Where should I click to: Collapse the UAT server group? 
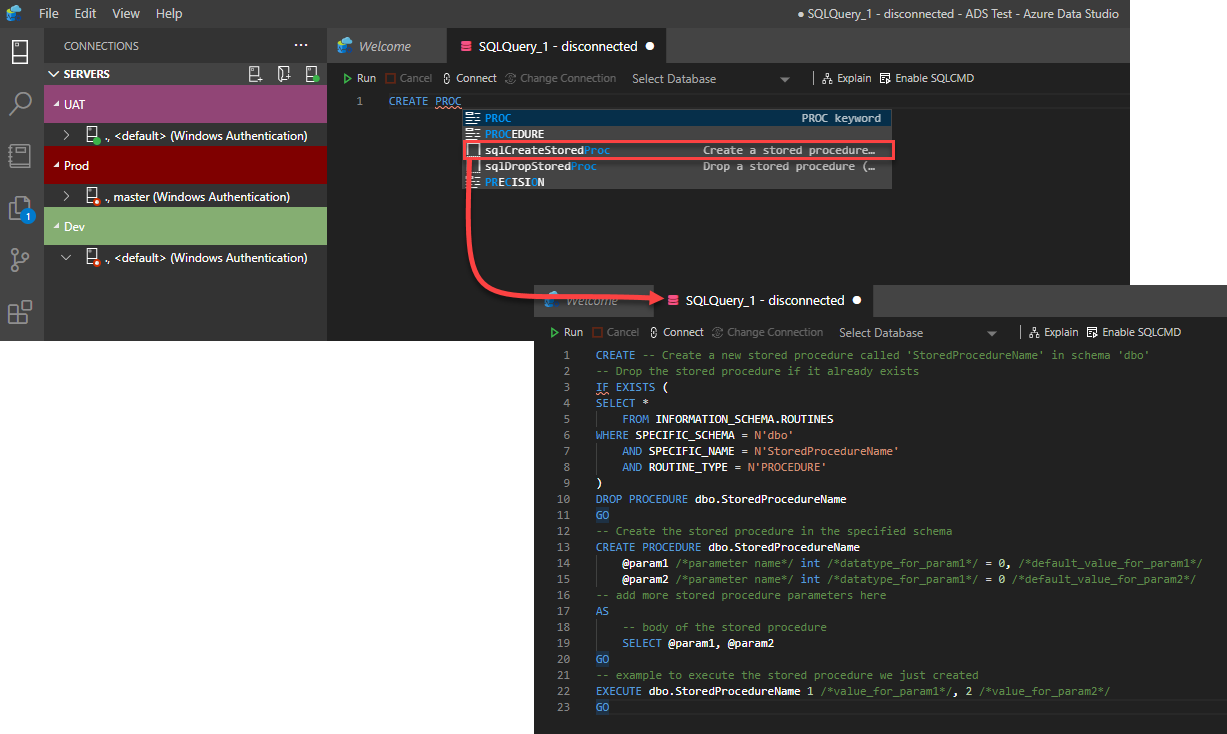pos(55,104)
